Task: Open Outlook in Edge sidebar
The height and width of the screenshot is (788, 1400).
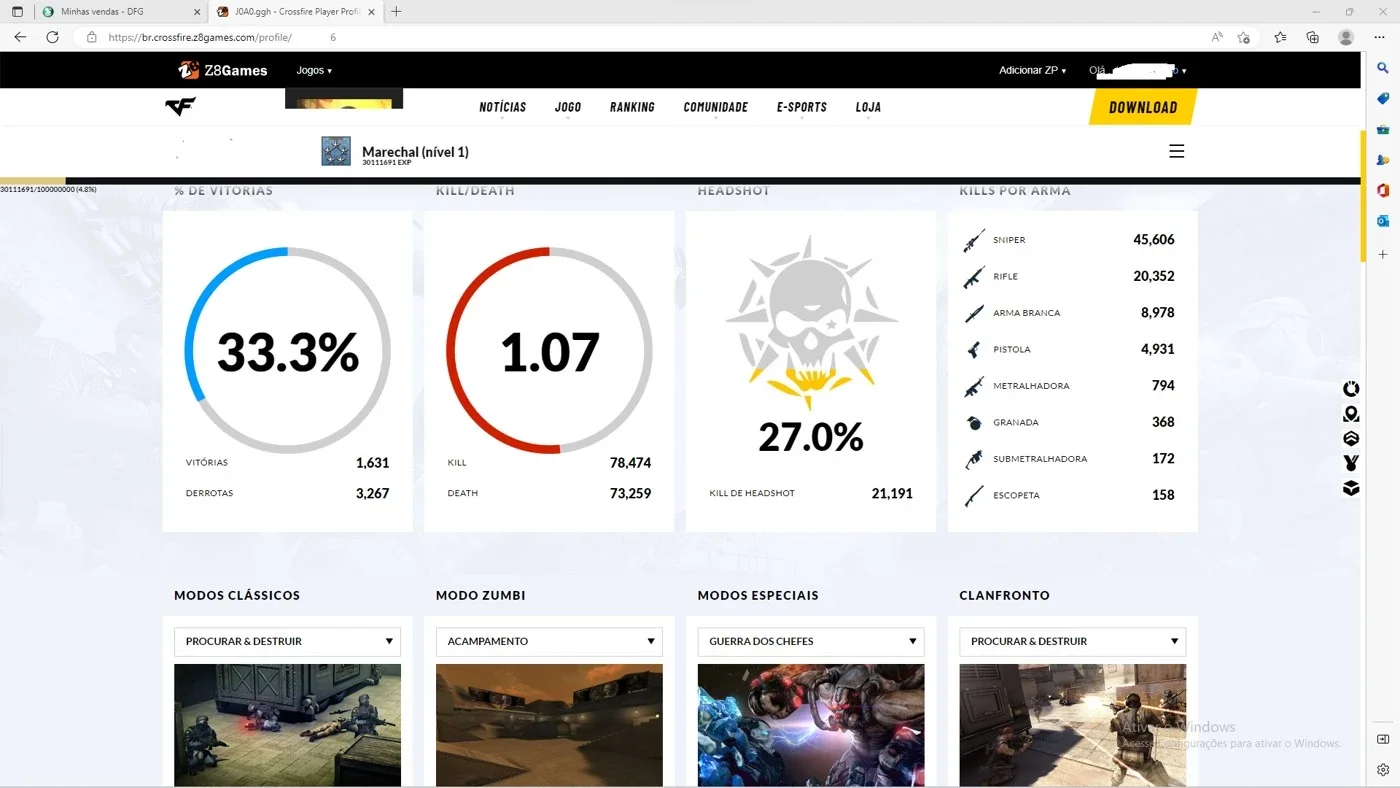Action: point(1383,221)
